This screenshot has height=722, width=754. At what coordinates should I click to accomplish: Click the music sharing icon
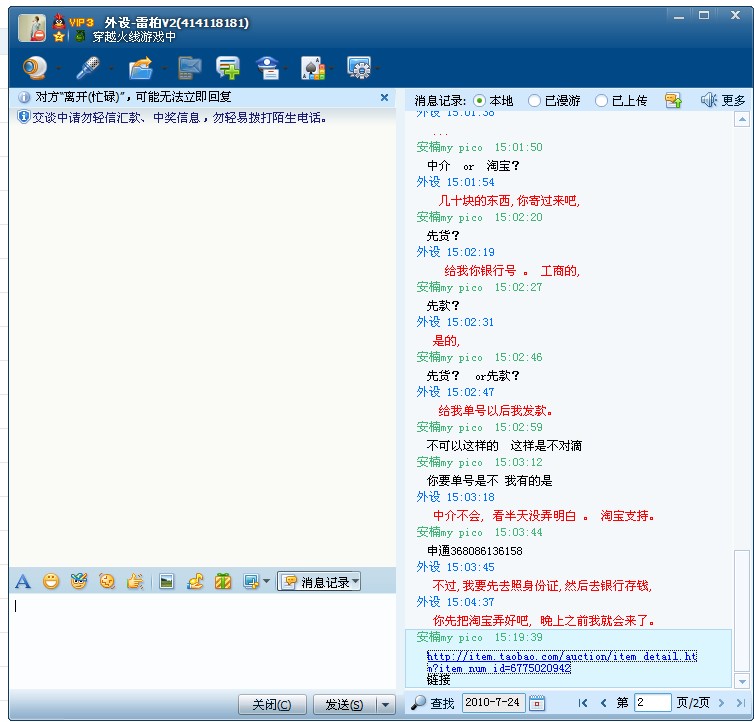(x=195, y=582)
